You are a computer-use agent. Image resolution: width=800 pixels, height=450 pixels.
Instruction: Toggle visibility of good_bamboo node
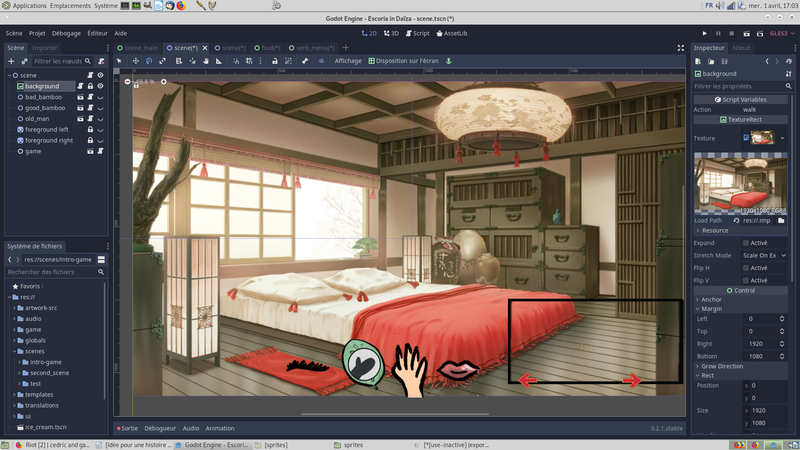point(101,108)
